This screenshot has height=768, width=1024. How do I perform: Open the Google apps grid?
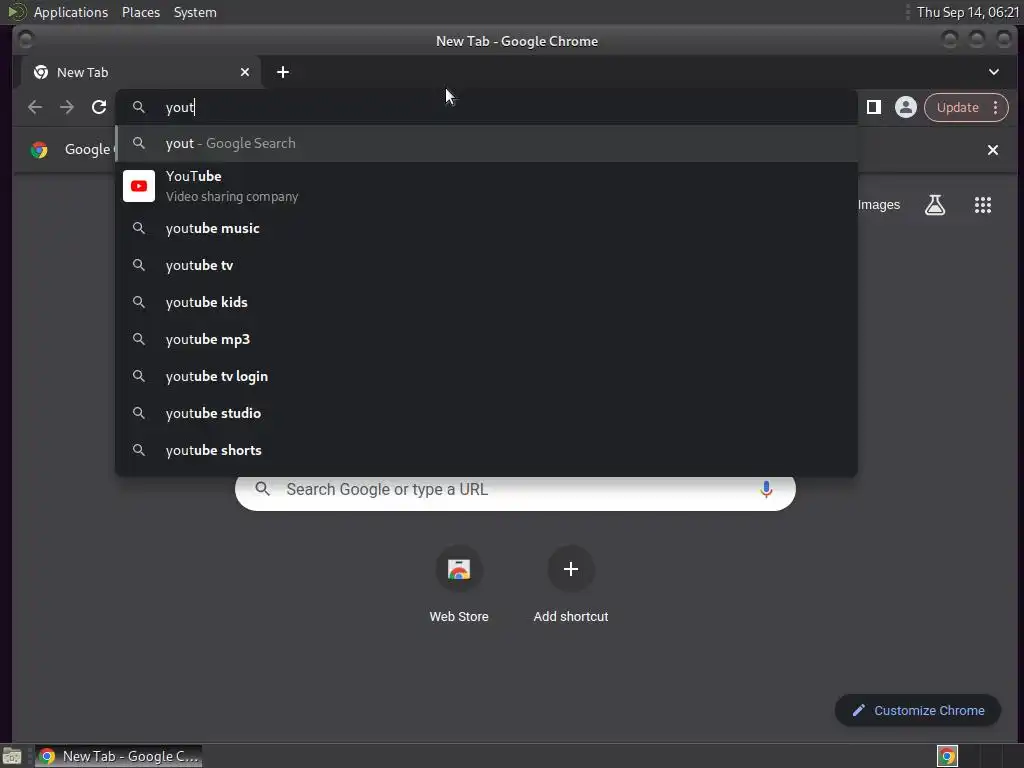coord(983,205)
